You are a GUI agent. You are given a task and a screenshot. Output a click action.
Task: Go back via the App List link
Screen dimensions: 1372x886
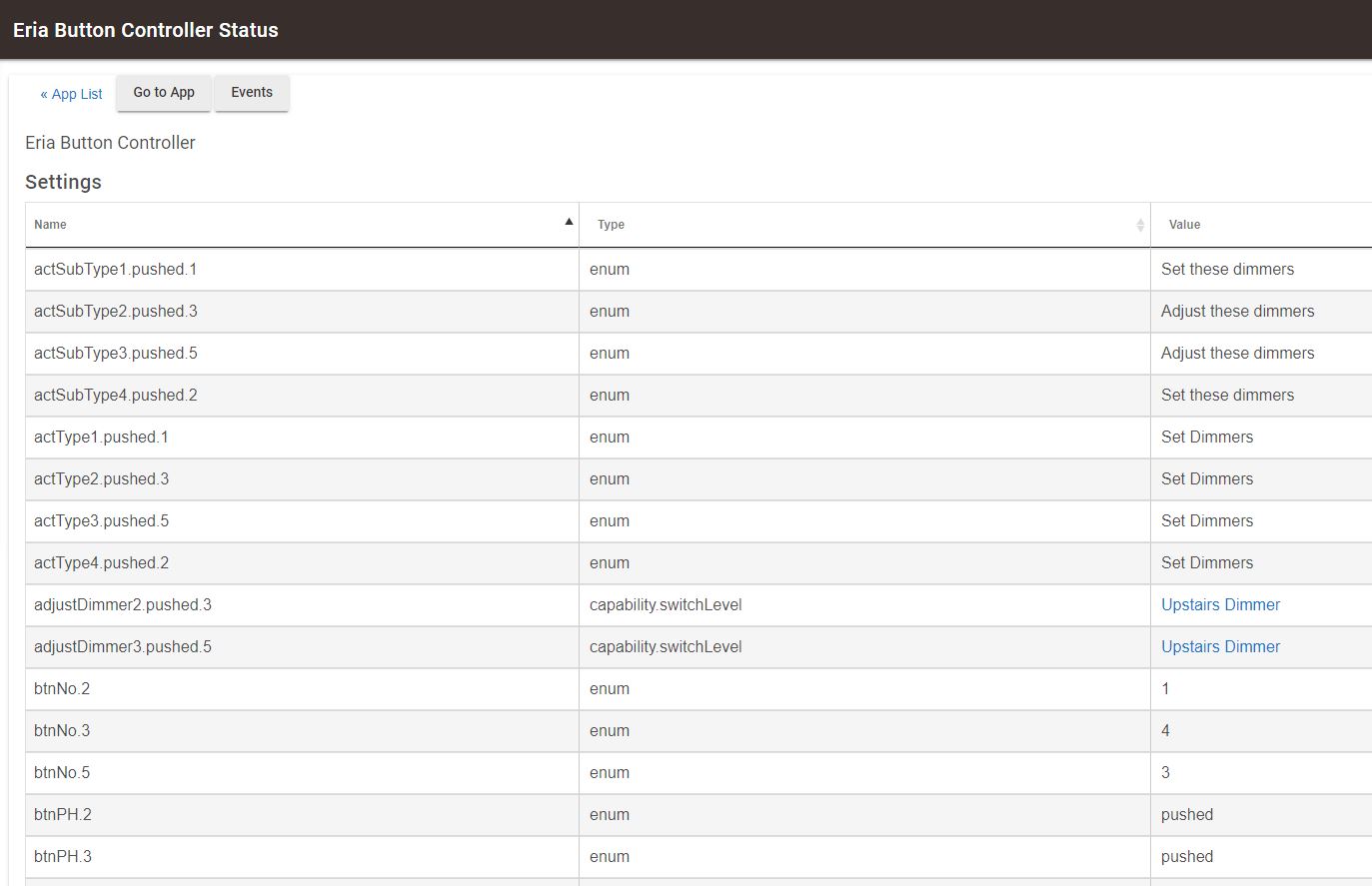click(x=71, y=94)
